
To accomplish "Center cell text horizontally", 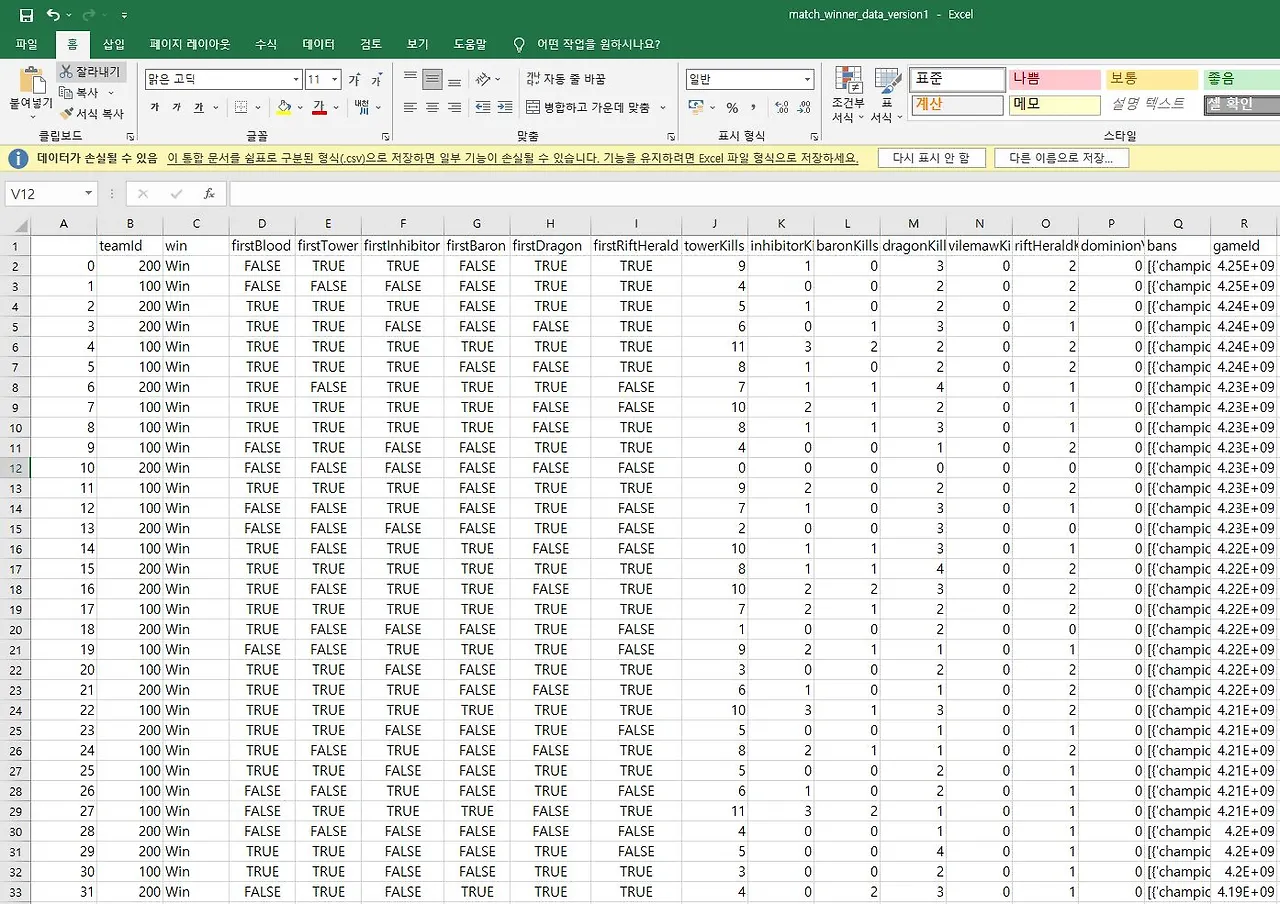I will point(432,107).
